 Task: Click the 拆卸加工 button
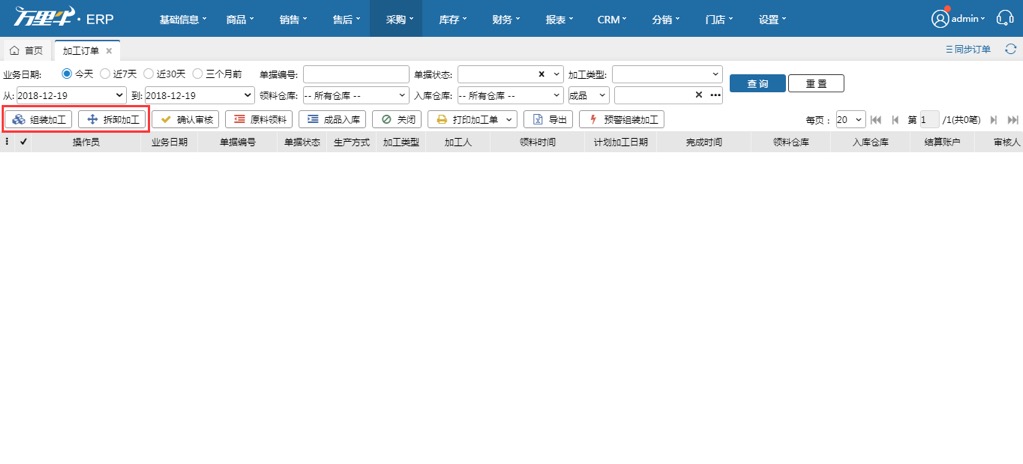pos(112,119)
